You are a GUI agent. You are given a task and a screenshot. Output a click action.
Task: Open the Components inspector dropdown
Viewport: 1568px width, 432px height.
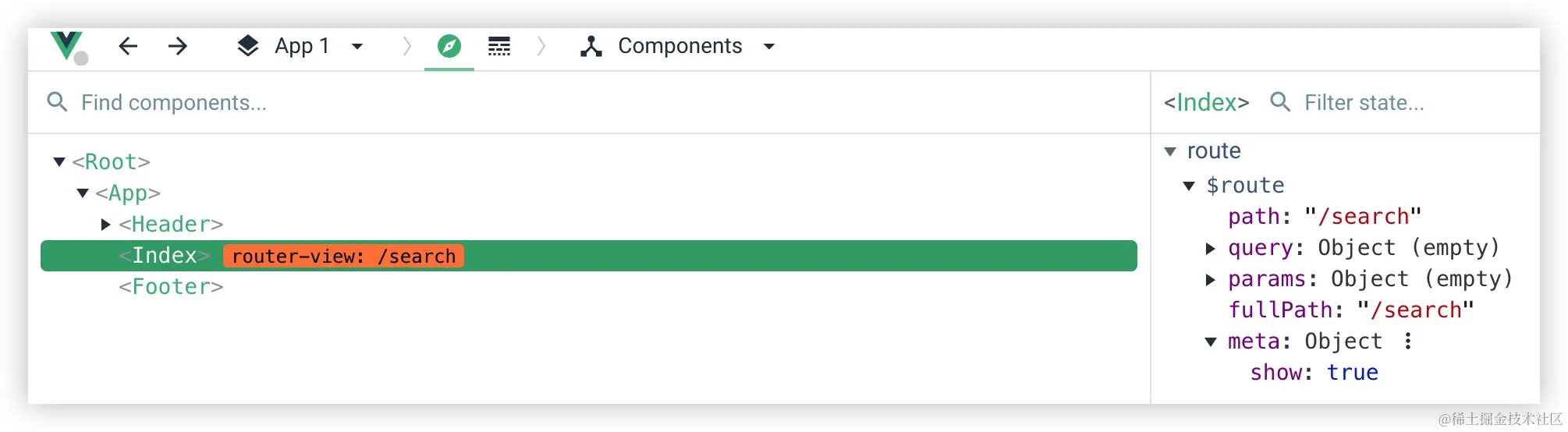(769, 46)
